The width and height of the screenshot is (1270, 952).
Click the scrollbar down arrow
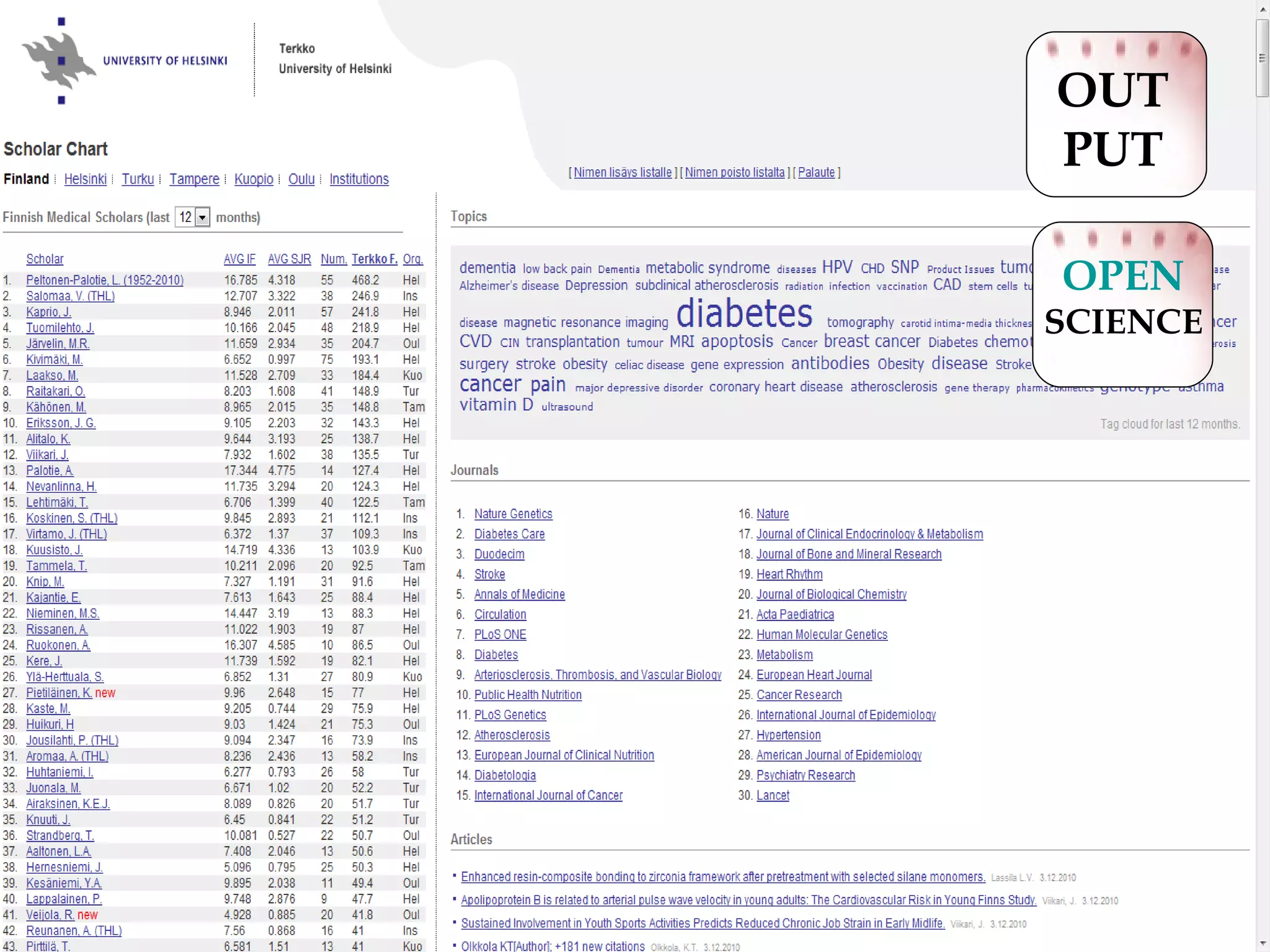pos(1263,943)
